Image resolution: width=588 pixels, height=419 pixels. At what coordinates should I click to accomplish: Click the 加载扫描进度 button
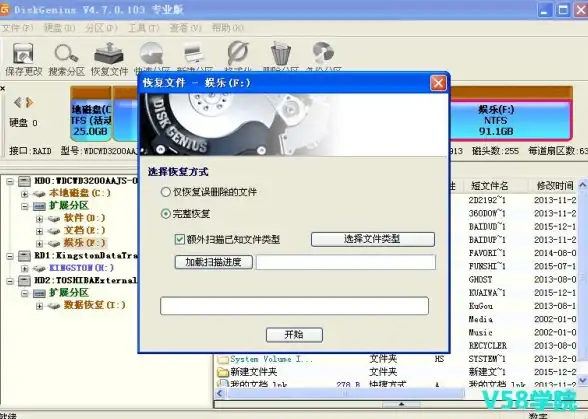pyautogui.click(x=213, y=262)
